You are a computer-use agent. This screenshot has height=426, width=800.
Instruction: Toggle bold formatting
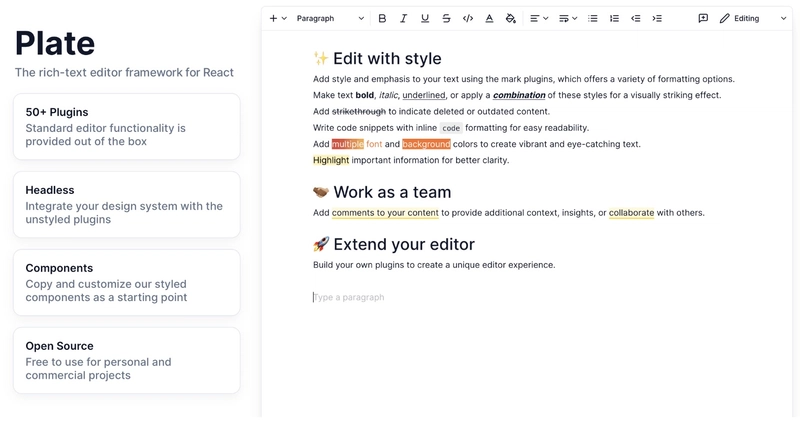coord(382,18)
